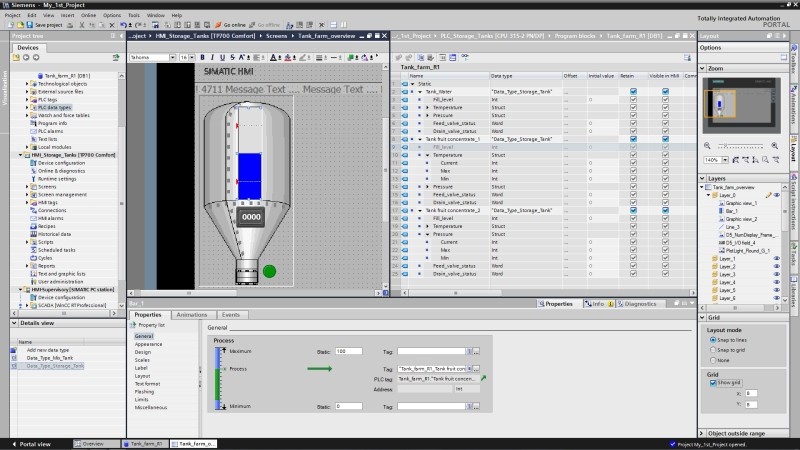Open the 140% zoom level dropdown

[x=725, y=160]
